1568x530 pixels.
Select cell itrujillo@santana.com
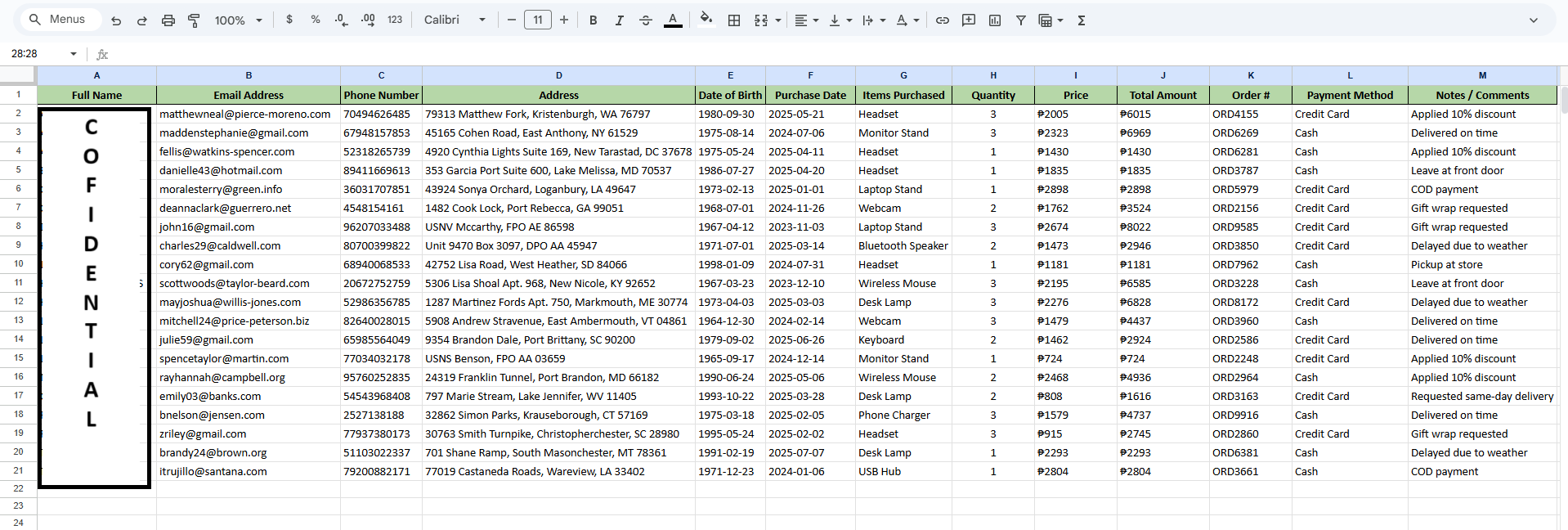249,472
